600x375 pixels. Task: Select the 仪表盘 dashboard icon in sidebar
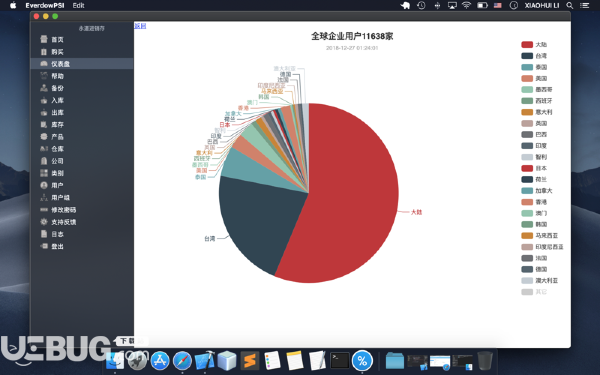click(44, 64)
